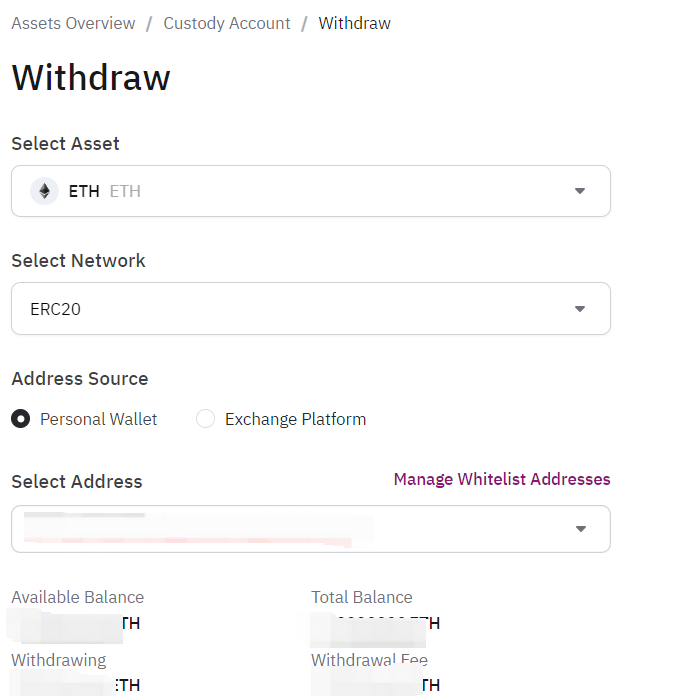
Task: Click the Withdraw page heading
Action: click(x=91, y=77)
